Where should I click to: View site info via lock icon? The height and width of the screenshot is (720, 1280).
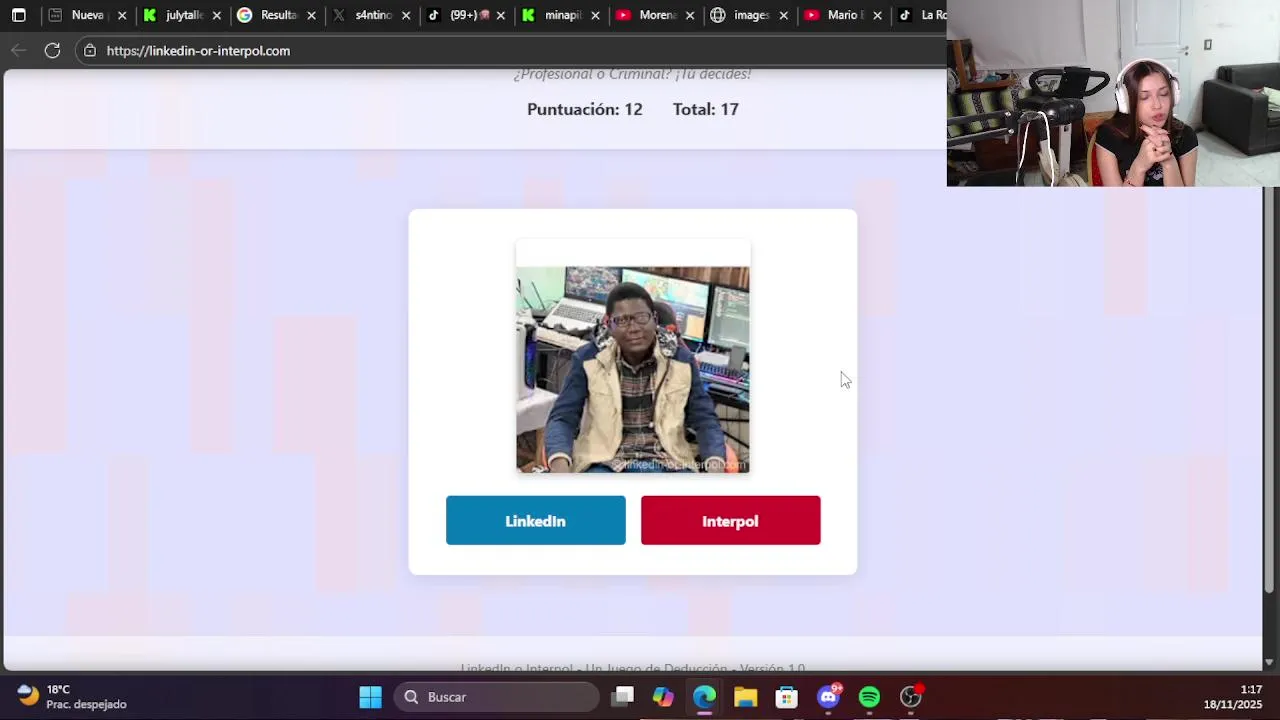point(90,51)
